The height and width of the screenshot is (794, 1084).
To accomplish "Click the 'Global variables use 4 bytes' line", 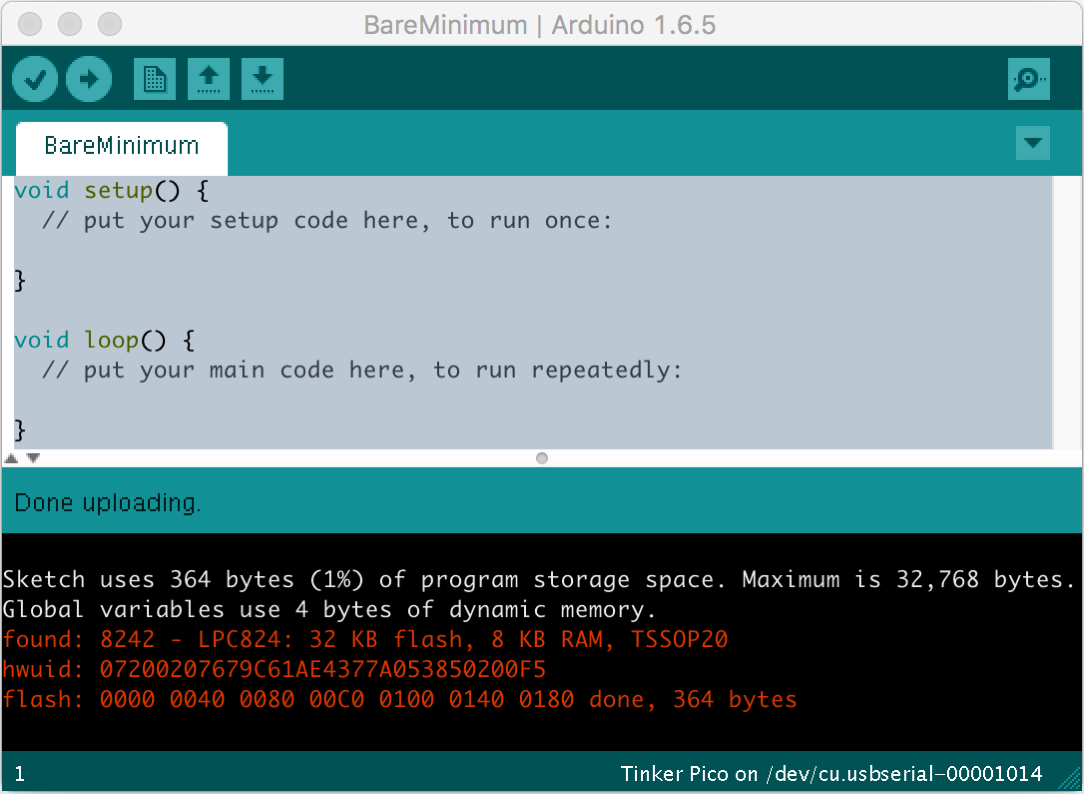I will 329,609.
